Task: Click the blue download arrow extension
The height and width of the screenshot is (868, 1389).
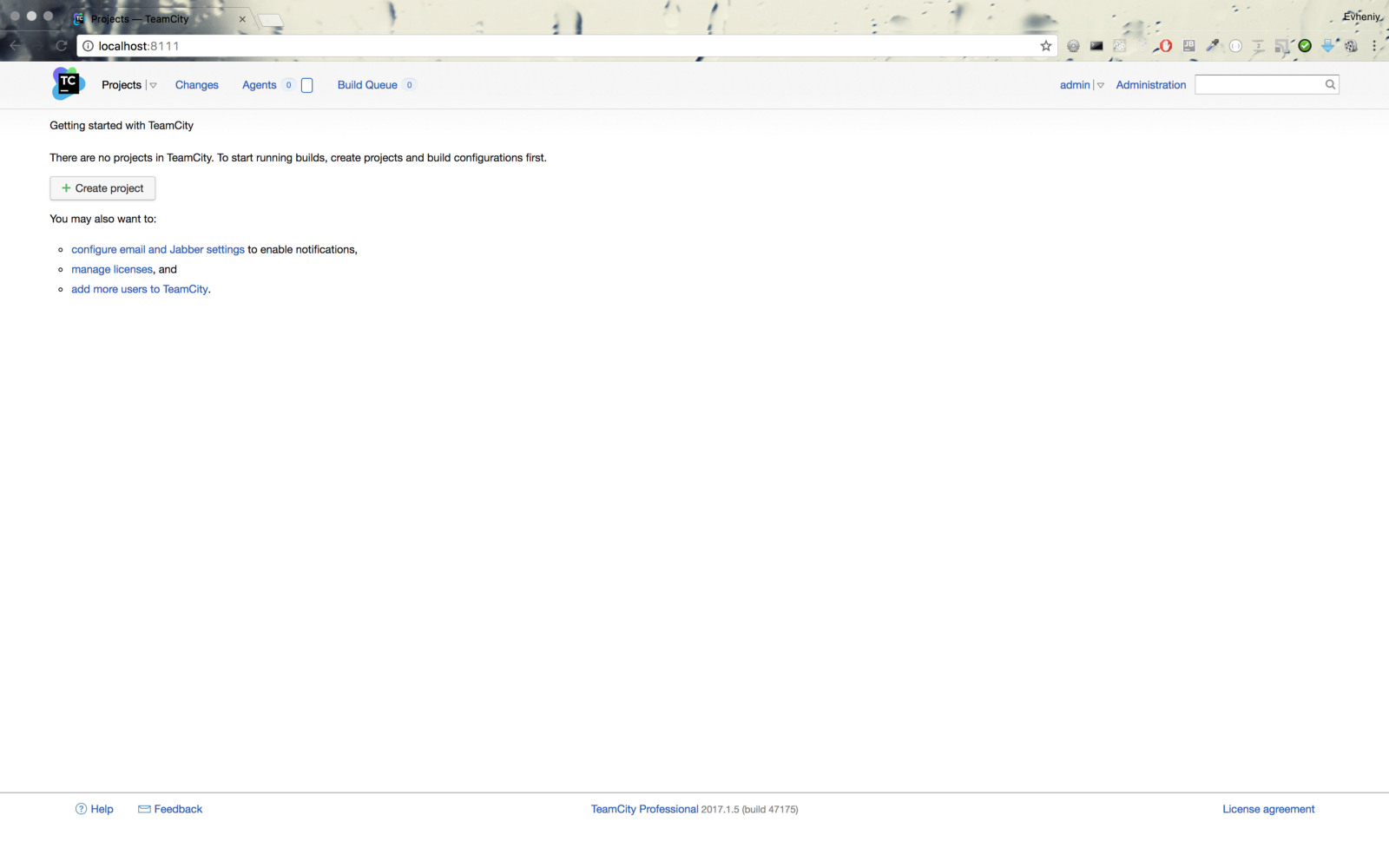Action: (x=1328, y=46)
